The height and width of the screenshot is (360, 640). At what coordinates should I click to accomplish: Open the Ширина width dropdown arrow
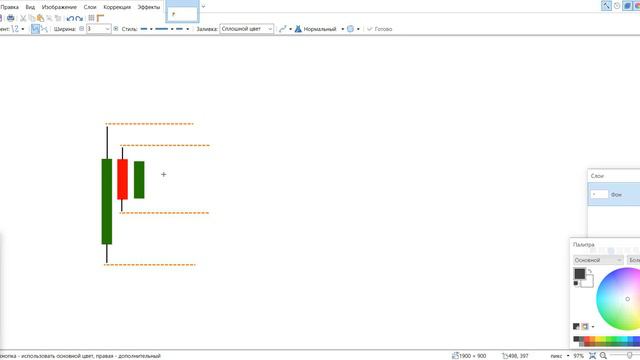coord(107,29)
